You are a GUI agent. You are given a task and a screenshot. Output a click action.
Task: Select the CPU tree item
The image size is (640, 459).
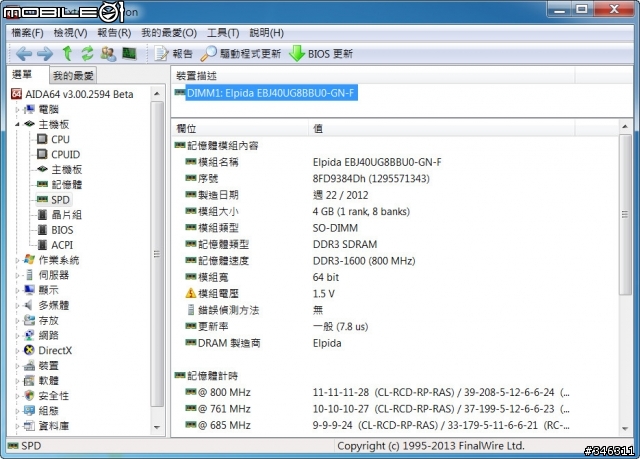60,140
